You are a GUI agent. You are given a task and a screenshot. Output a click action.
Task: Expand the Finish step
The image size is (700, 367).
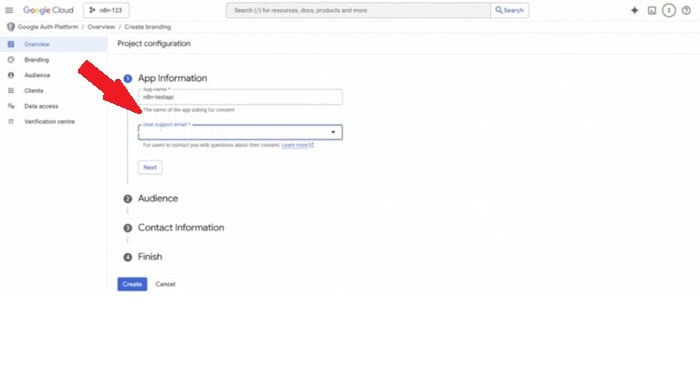click(150, 257)
